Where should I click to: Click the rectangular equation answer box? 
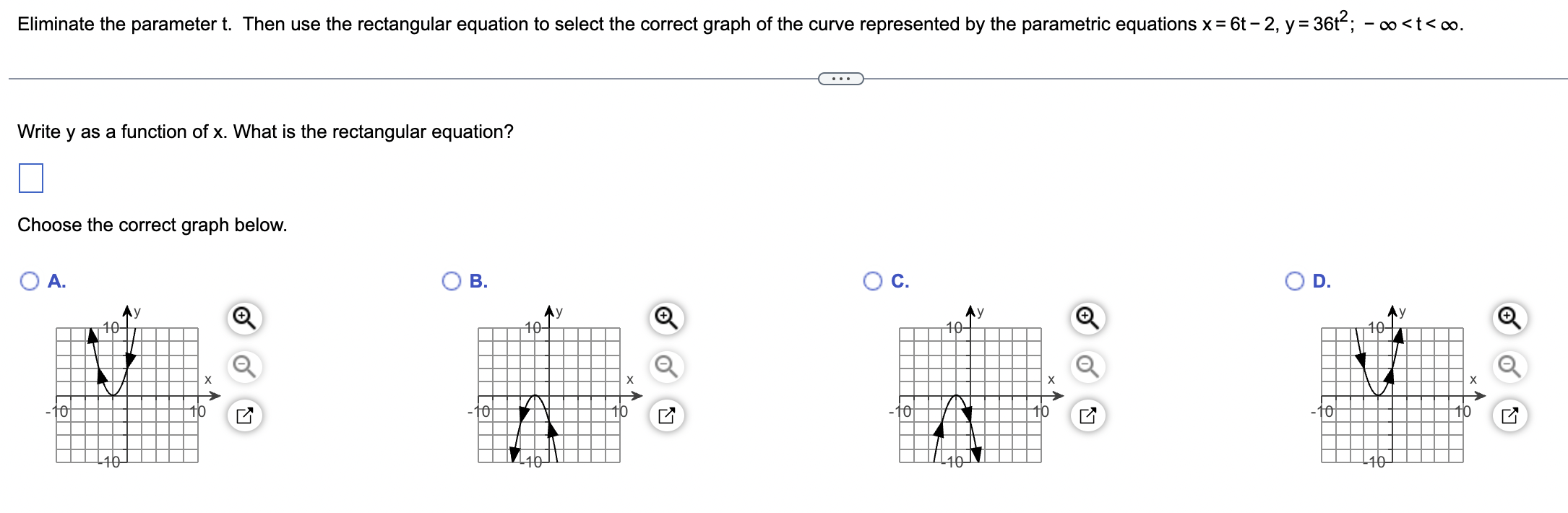(x=30, y=178)
